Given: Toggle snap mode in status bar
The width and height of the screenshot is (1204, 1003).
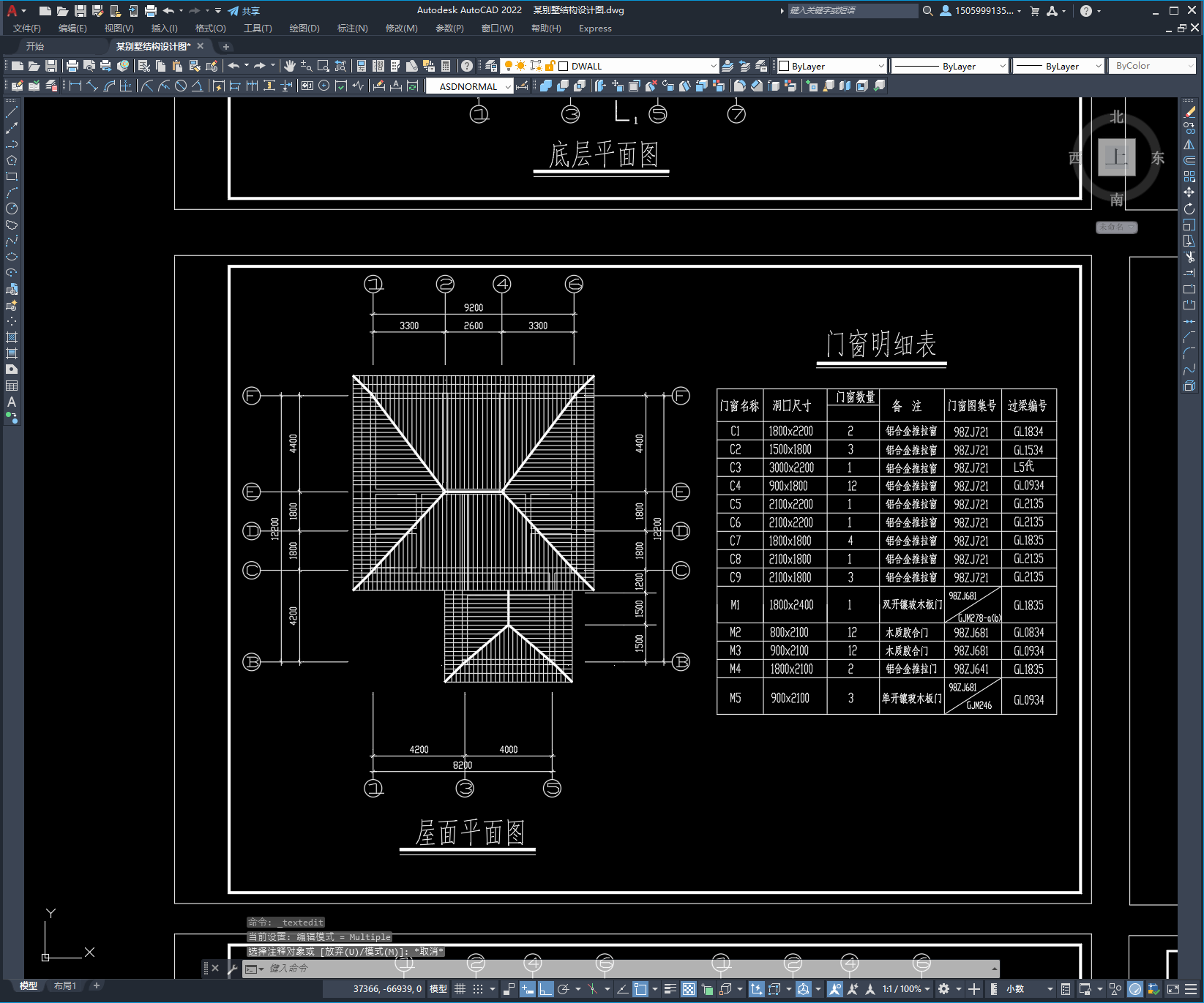Looking at the screenshot, I should point(478,989).
